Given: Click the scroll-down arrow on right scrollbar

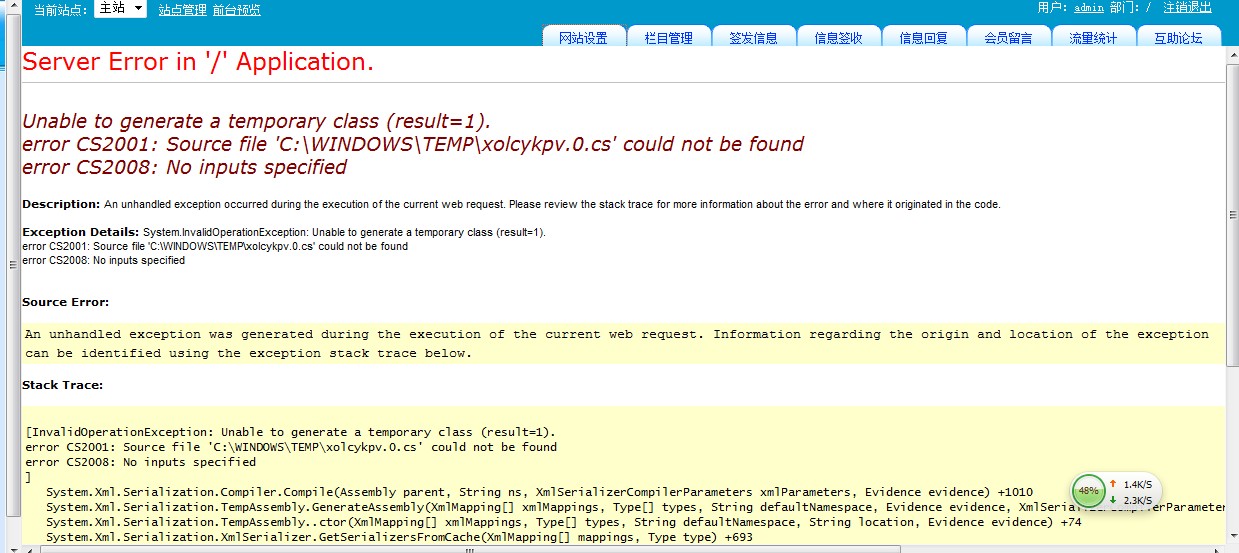Looking at the screenshot, I should [1232, 536].
